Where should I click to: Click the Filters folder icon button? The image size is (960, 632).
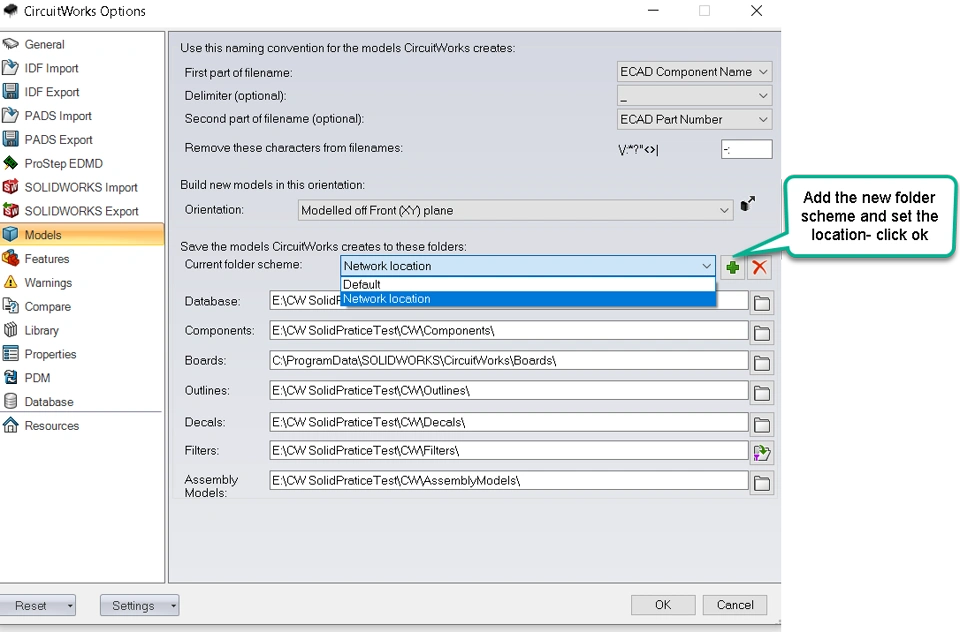tap(762, 453)
